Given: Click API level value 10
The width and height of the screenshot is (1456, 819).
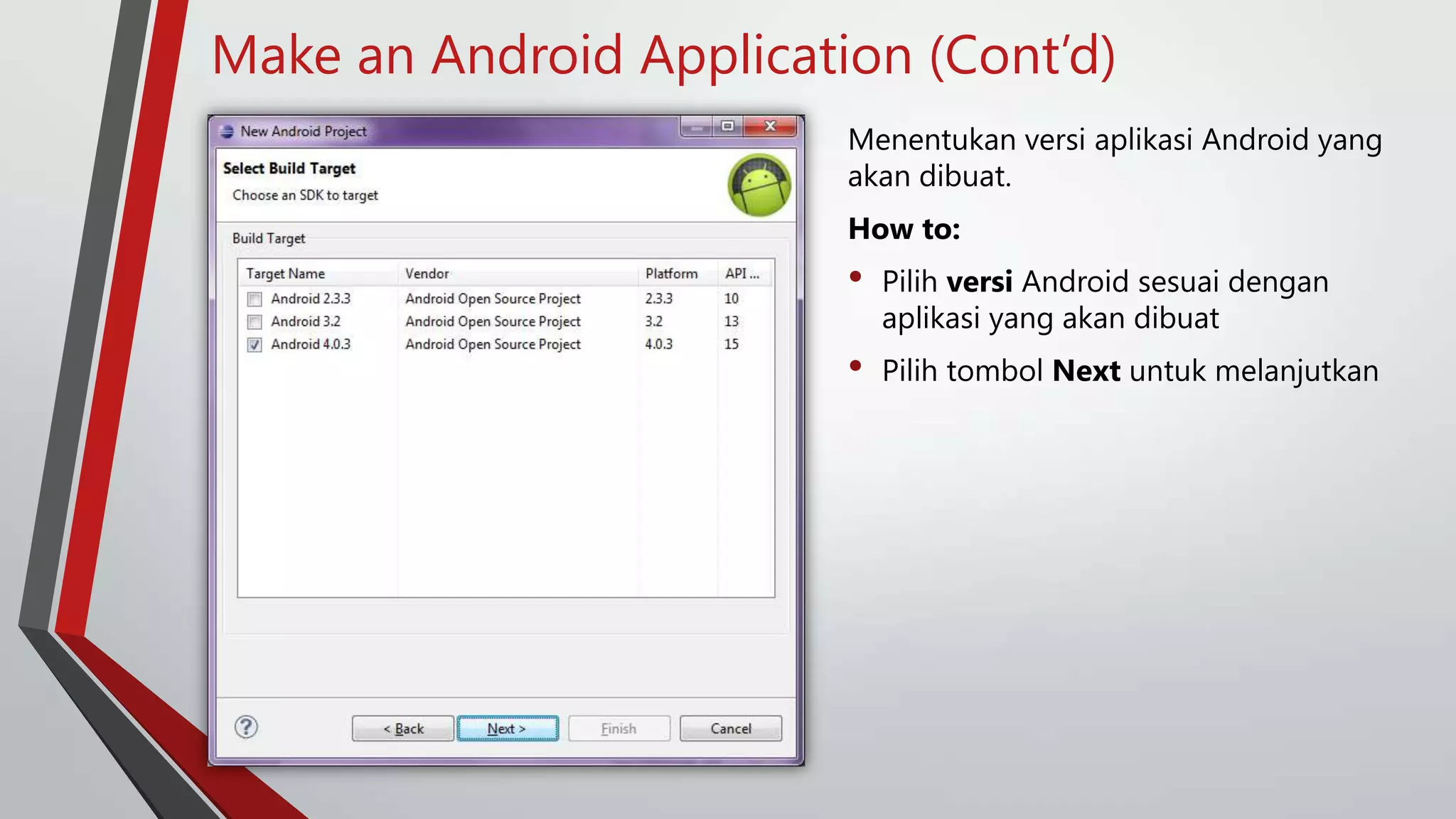Looking at the screenshot, I should click(732, 299).
